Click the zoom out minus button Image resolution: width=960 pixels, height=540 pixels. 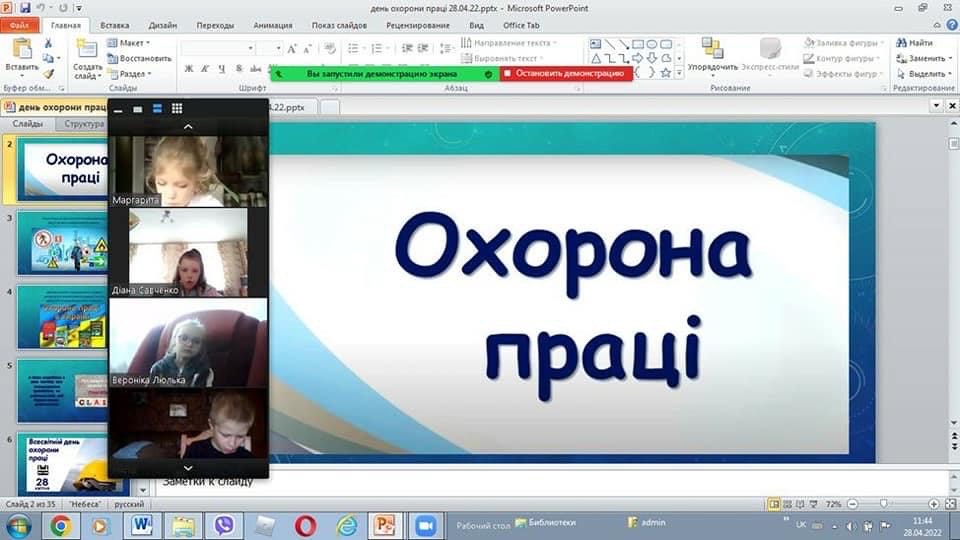tap(852, 504)
